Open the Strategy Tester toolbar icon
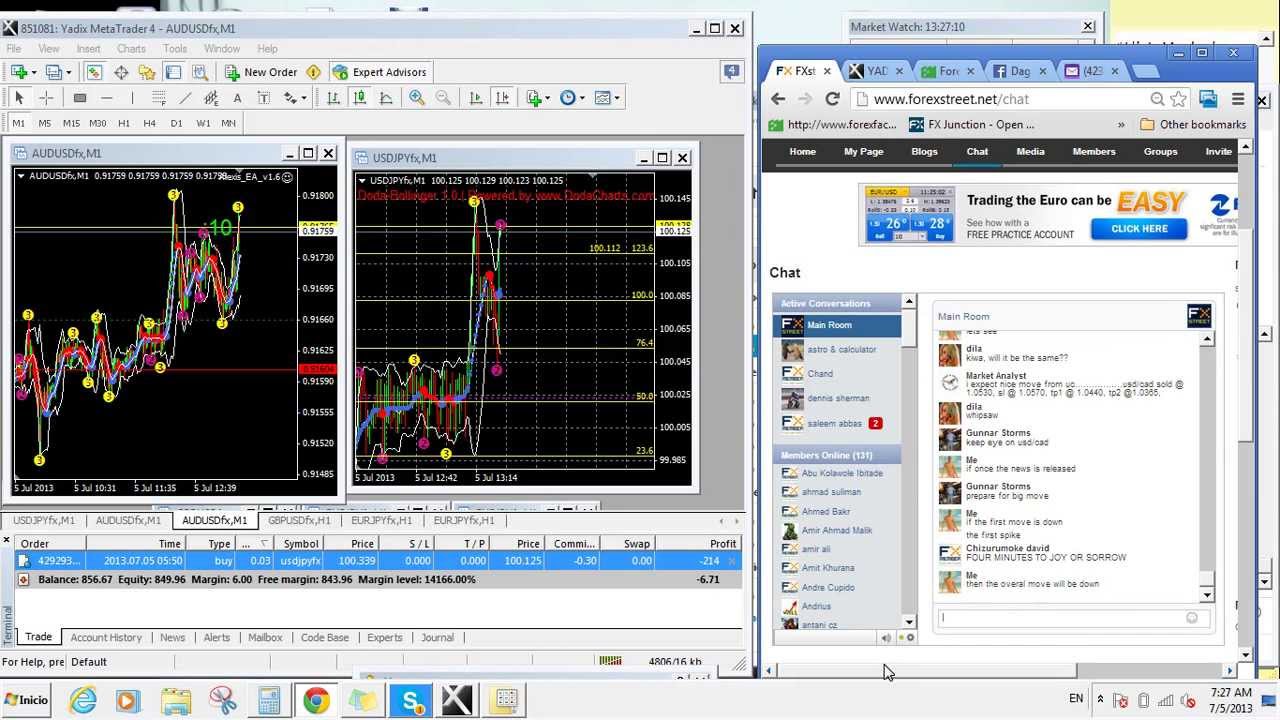 [x=200, y=72]
